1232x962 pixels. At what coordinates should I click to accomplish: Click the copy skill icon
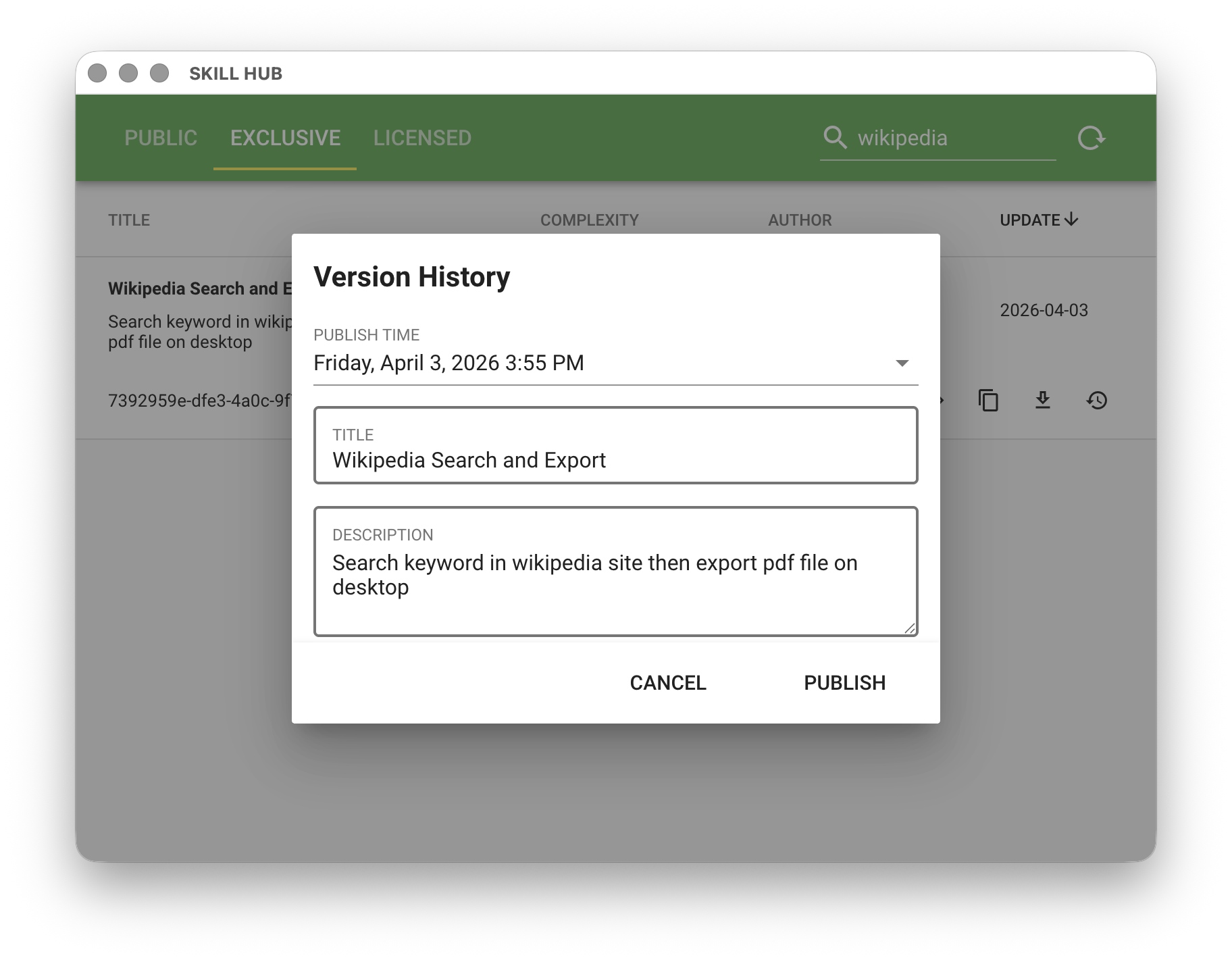click(x=988, y=401)
